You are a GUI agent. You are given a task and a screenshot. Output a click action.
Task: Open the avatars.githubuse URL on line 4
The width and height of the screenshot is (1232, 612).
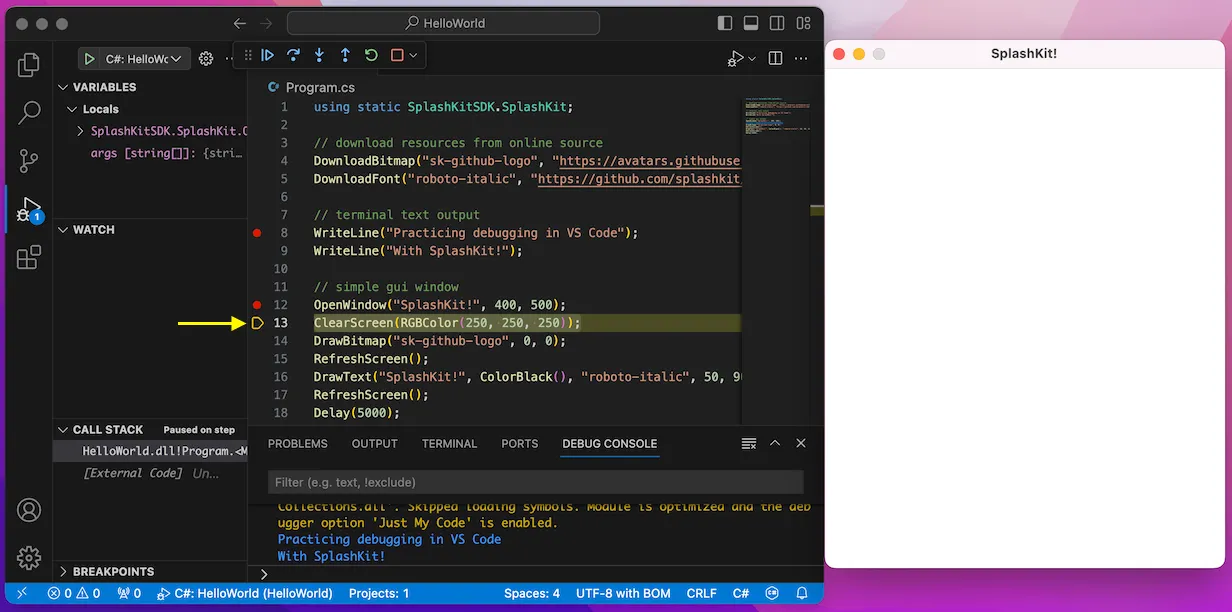pos(649,161)
